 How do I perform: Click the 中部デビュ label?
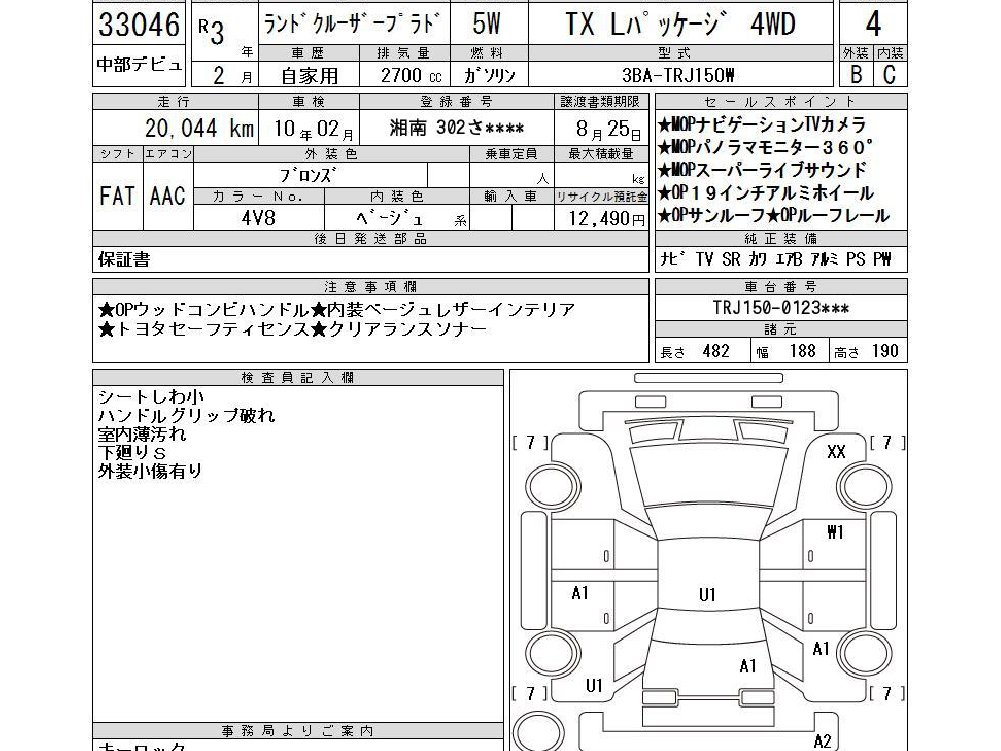point(139,64)
